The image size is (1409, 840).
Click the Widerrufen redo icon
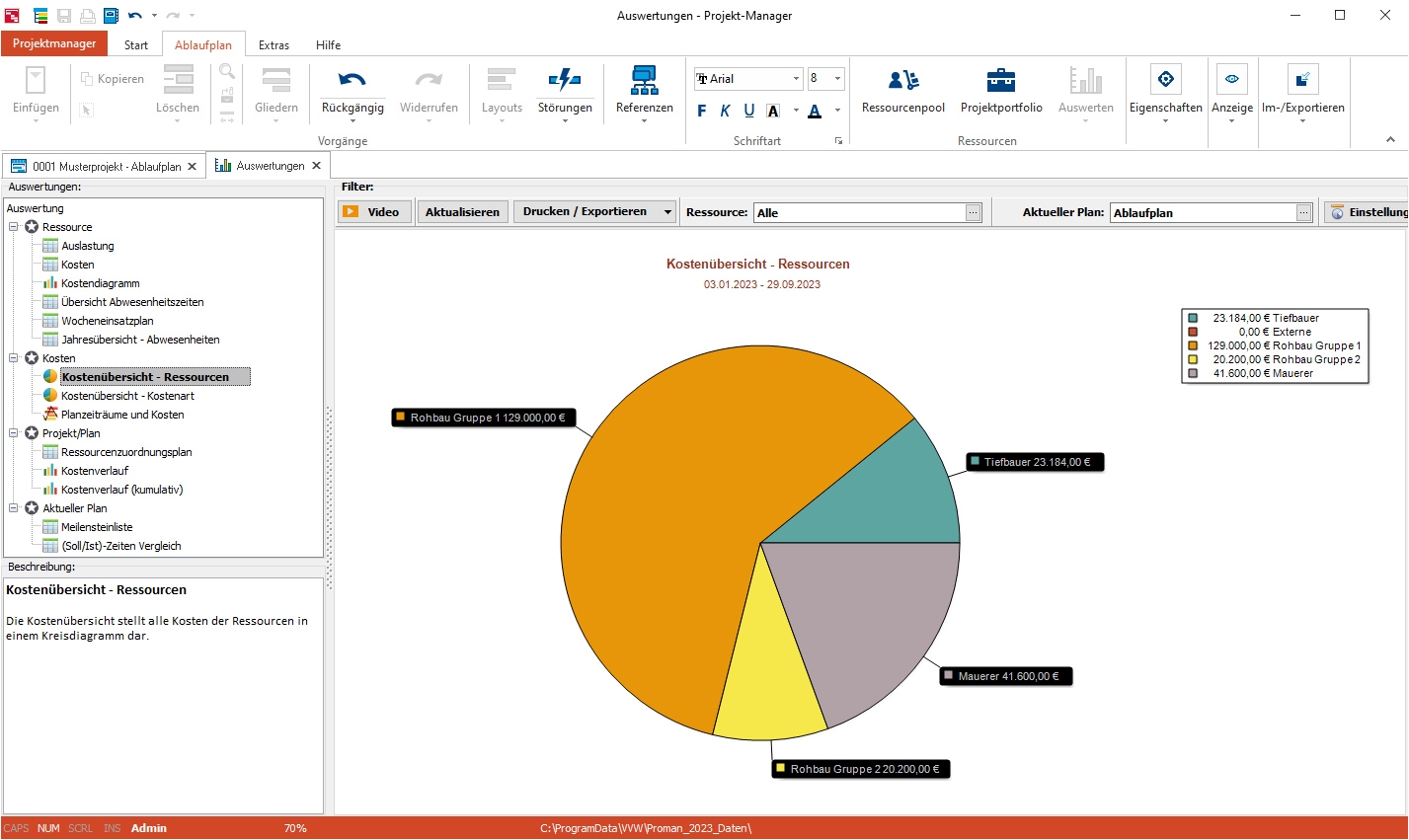429,81
